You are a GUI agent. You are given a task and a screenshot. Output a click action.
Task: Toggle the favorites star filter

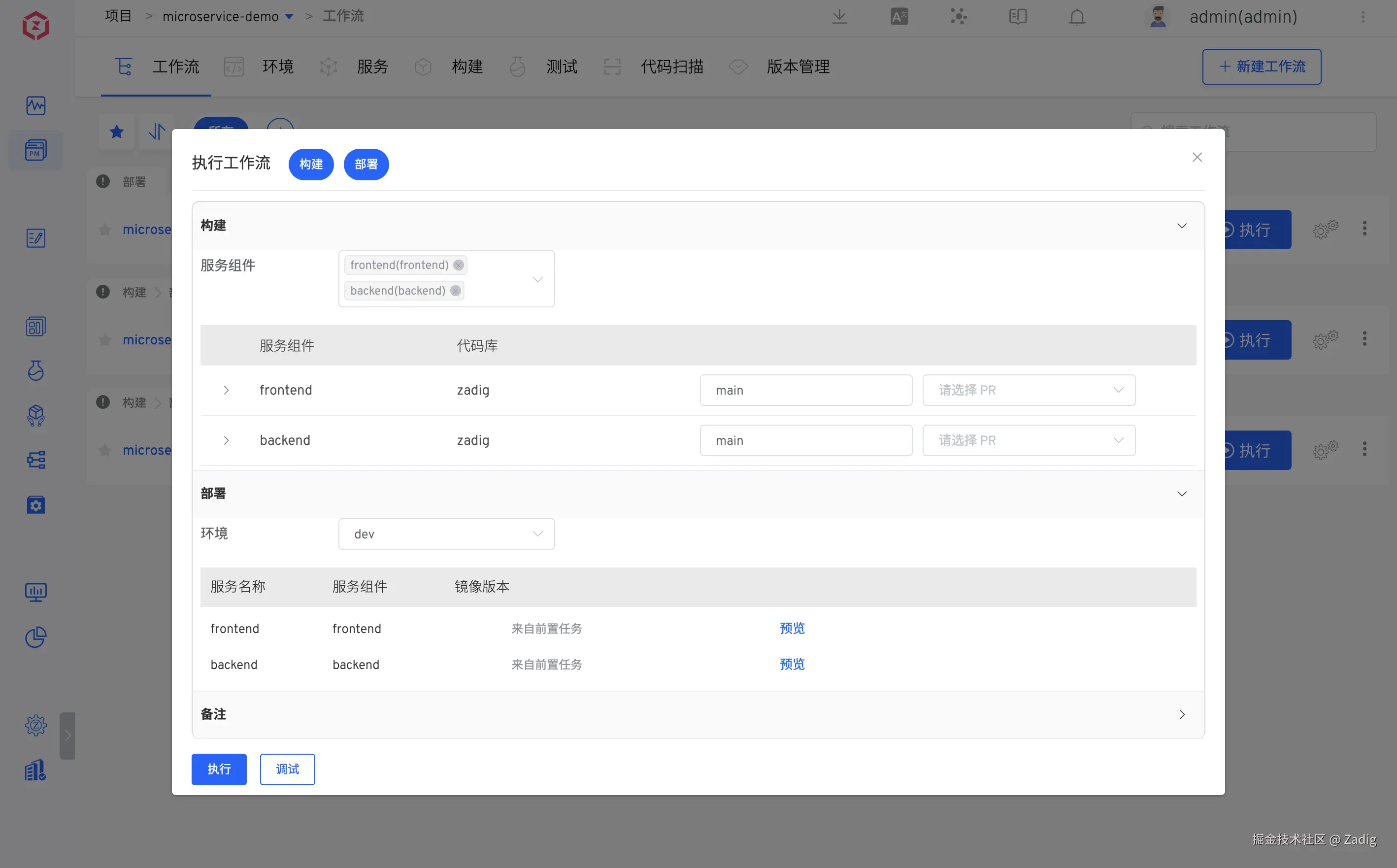pos(117,132)
